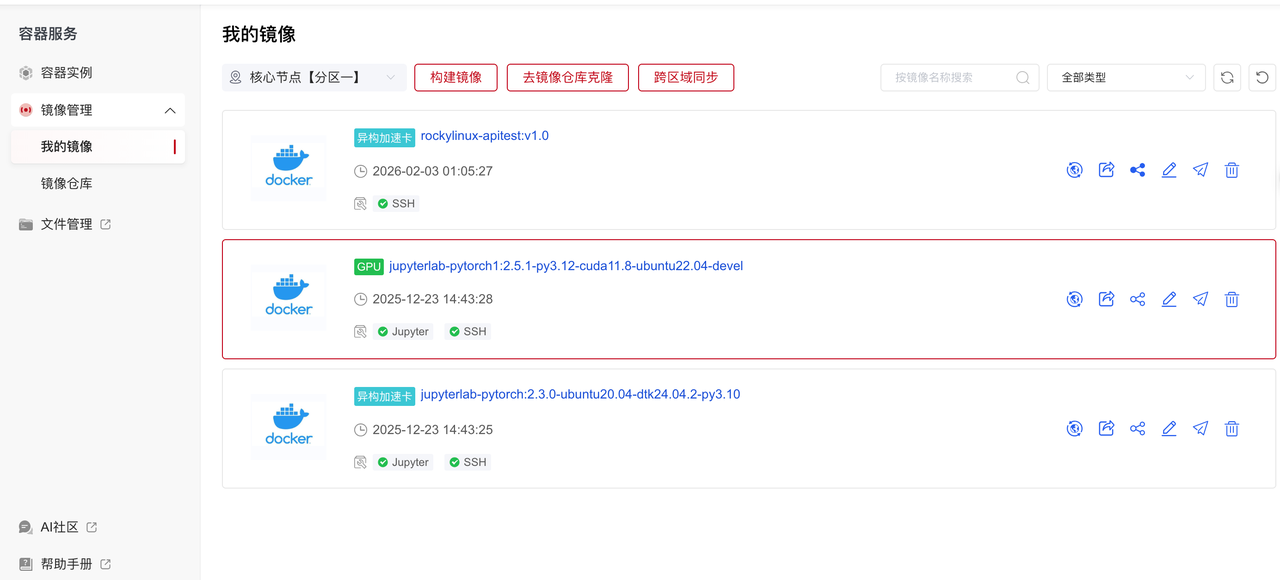Refresh the image list with the sync icon
Viewport: 1280px width, 580px height.
click(x=1227, y=77)
